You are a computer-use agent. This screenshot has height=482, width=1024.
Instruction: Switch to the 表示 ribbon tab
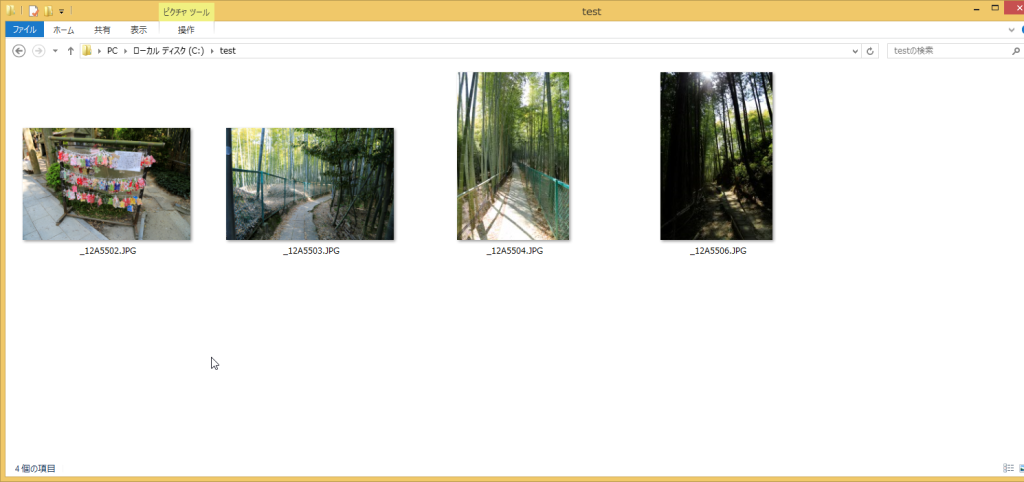coord(139,29)
